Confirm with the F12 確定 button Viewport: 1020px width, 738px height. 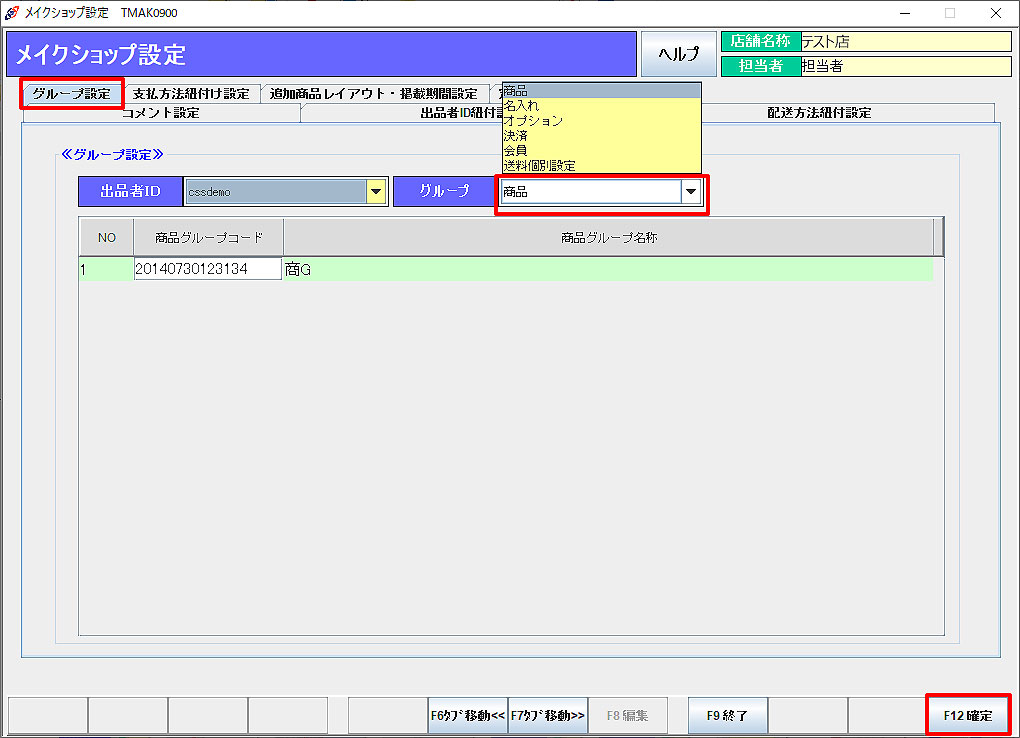[x=967, y=716]
